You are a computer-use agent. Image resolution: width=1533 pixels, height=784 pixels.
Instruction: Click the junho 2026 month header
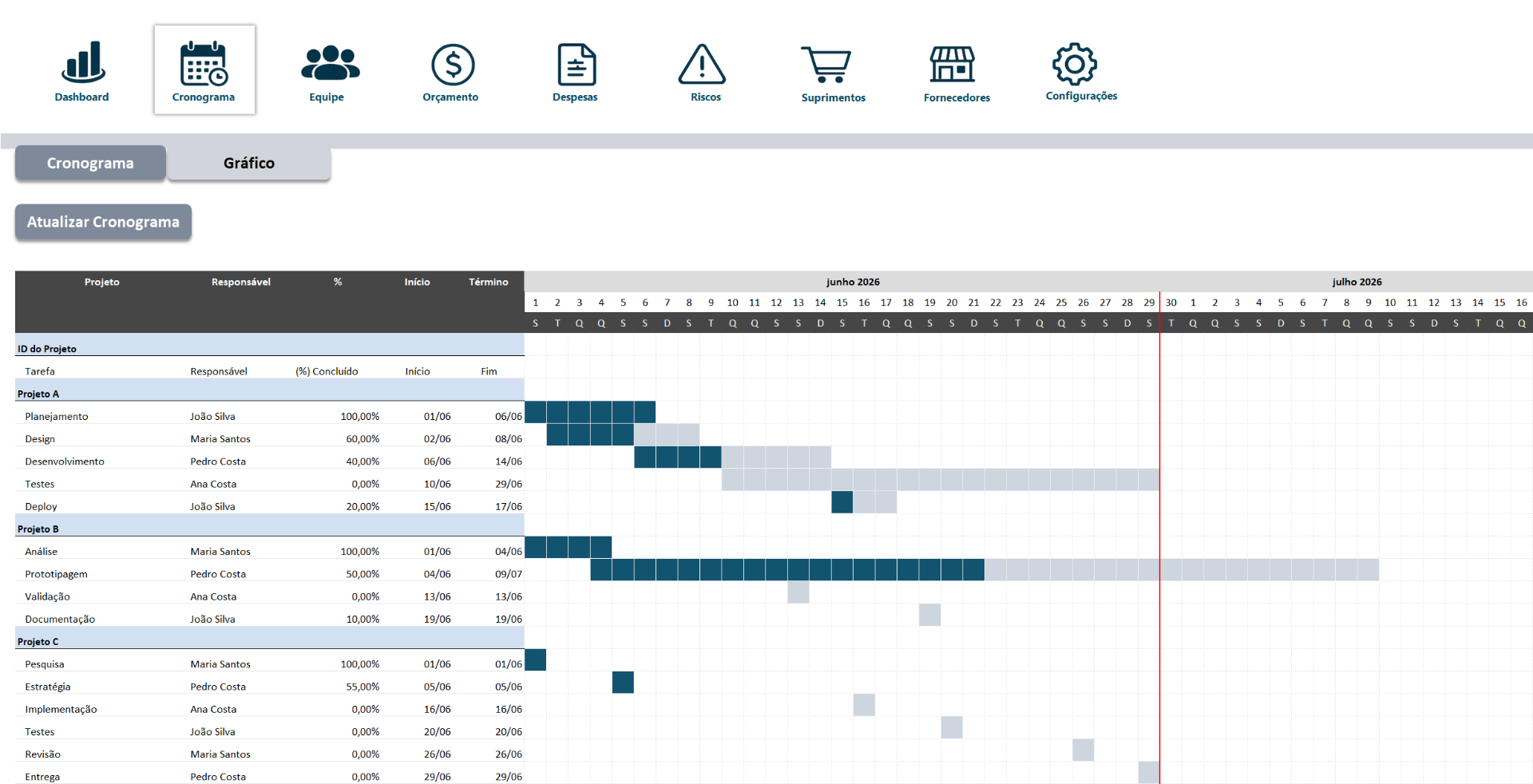click(853, 282)
